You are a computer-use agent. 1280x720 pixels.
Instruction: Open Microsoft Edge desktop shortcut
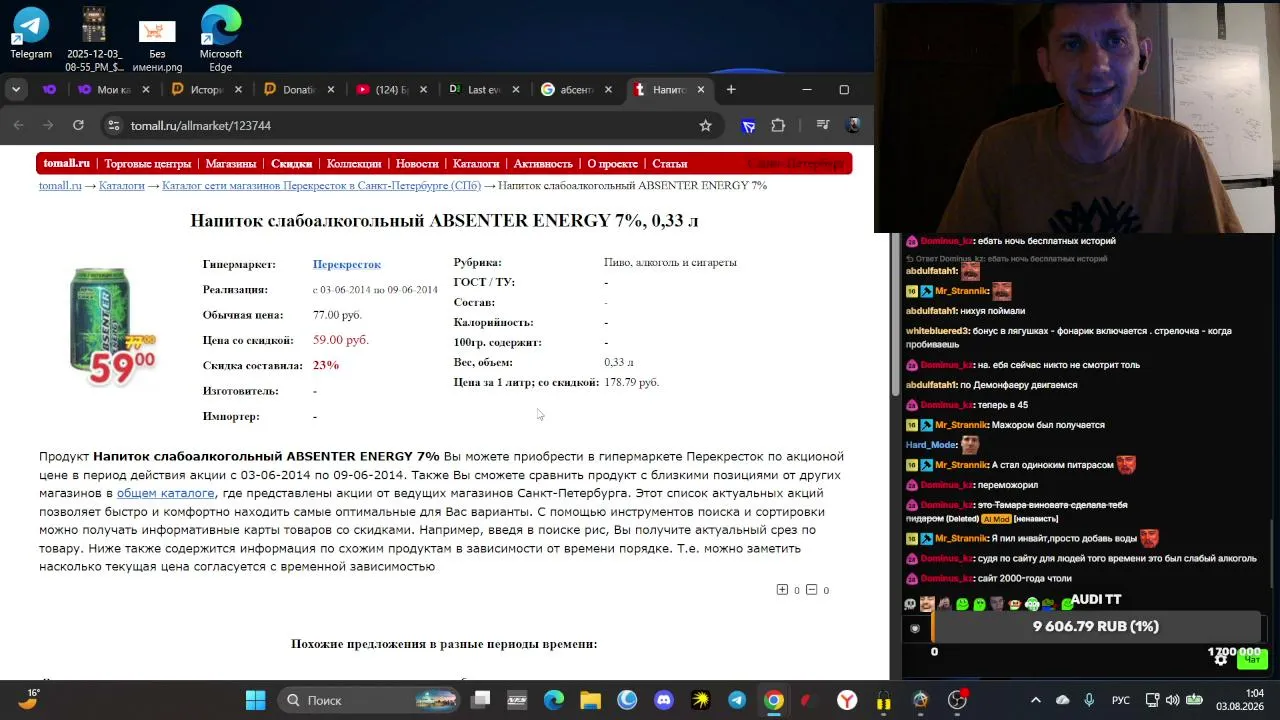coord(220,39)
